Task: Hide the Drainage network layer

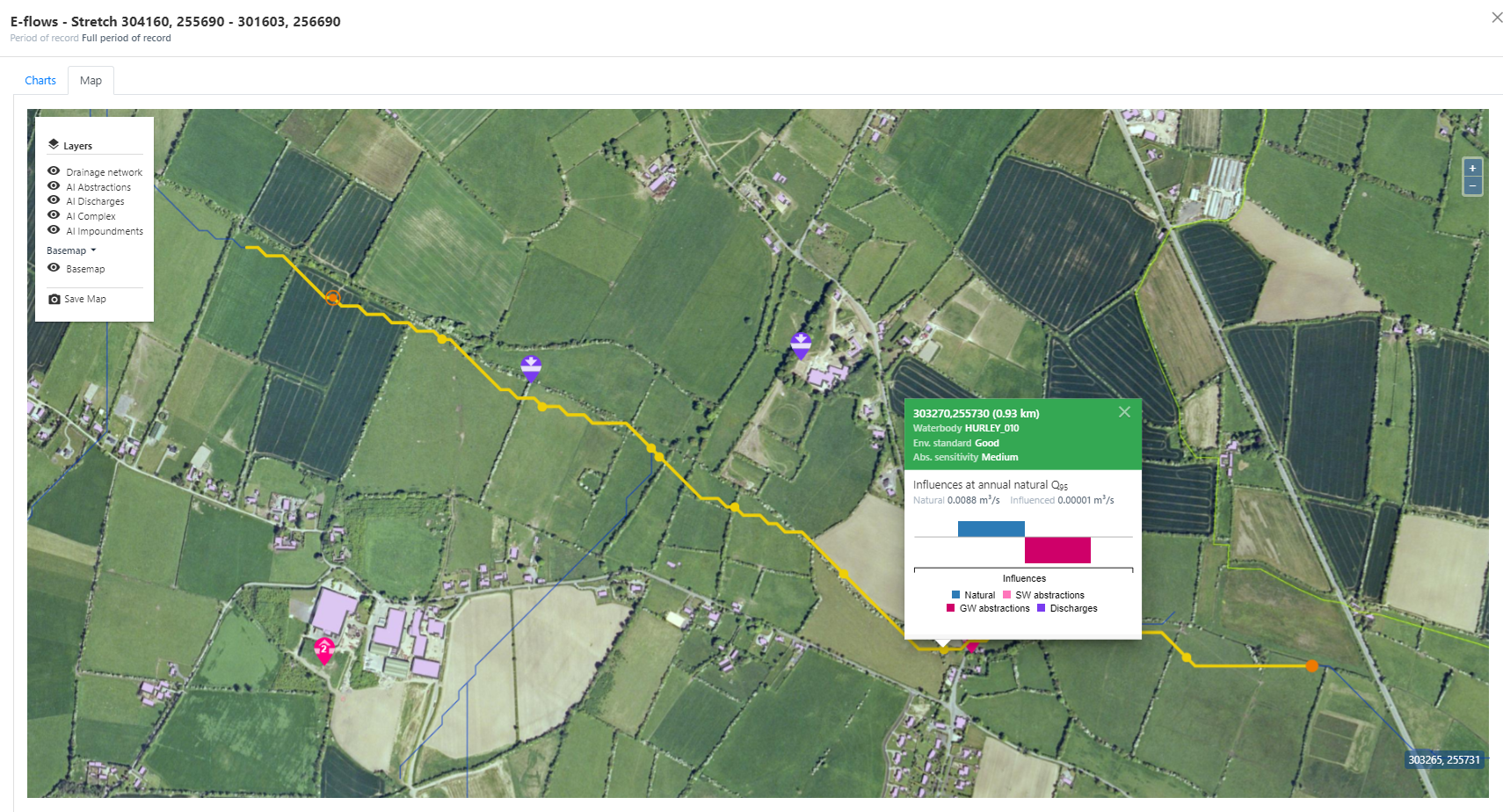Action: (x=54, y=171)
